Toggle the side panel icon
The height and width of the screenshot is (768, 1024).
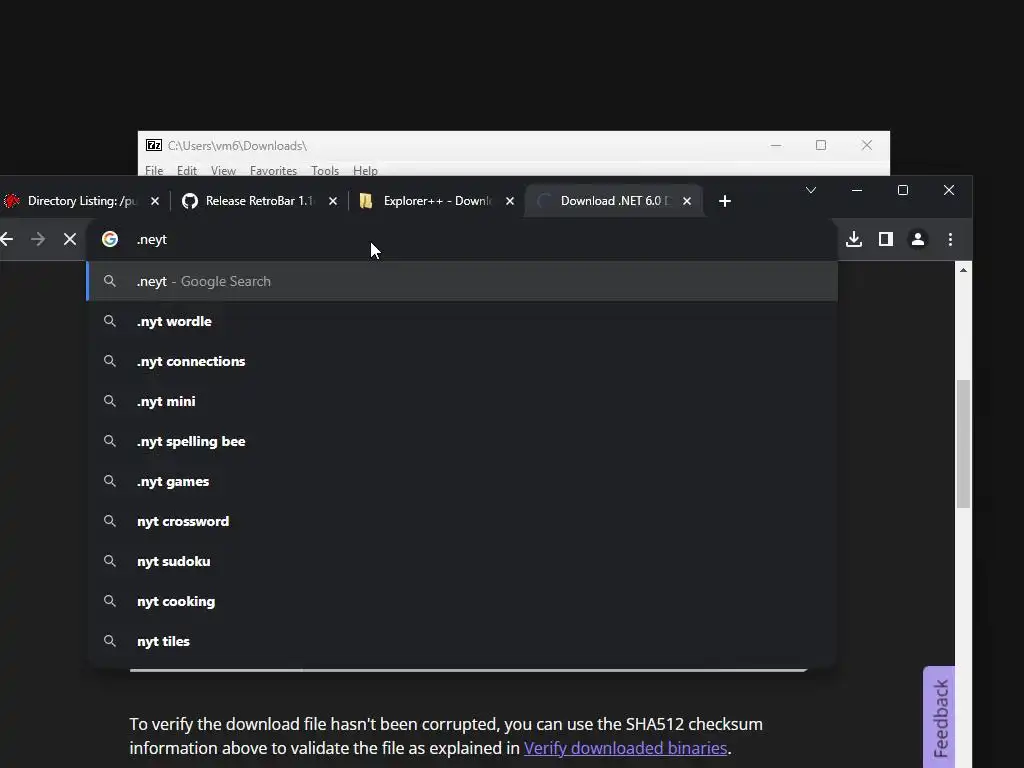click(886, 239)
